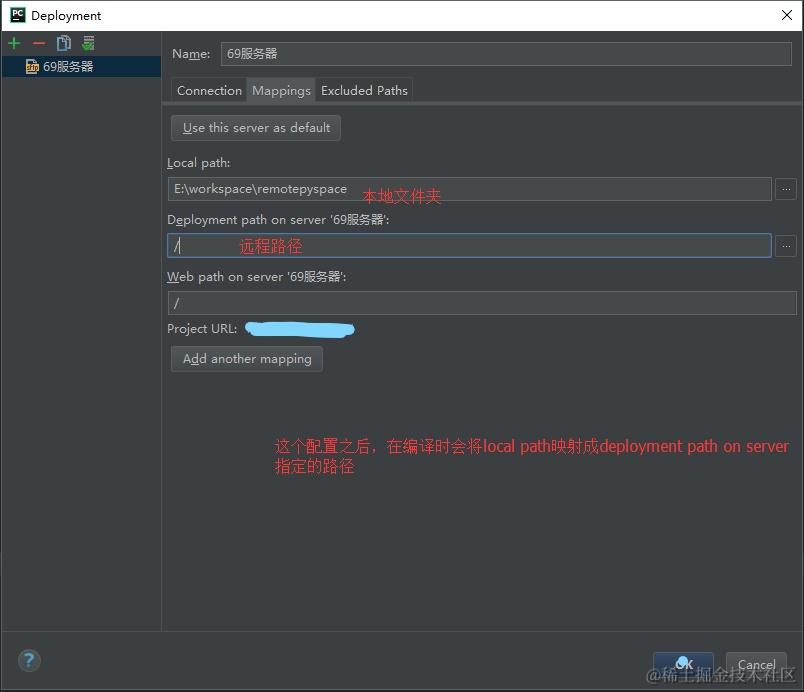Click the Cancel button

756,664
